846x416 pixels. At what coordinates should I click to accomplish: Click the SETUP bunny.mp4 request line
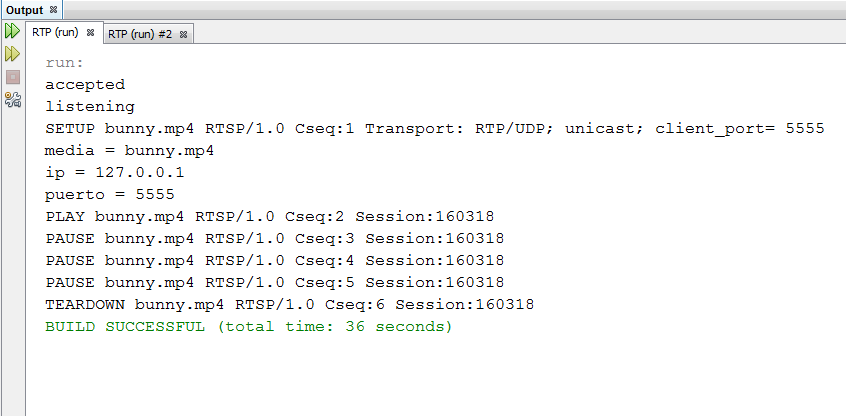[x=435, y=129]
